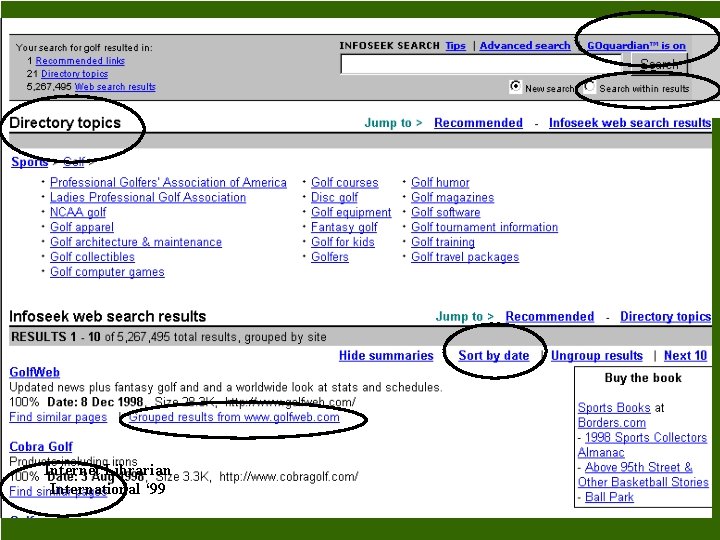
Task: Select the Search within results radio button
Action: pyautogui.click(x=590, y=86)
